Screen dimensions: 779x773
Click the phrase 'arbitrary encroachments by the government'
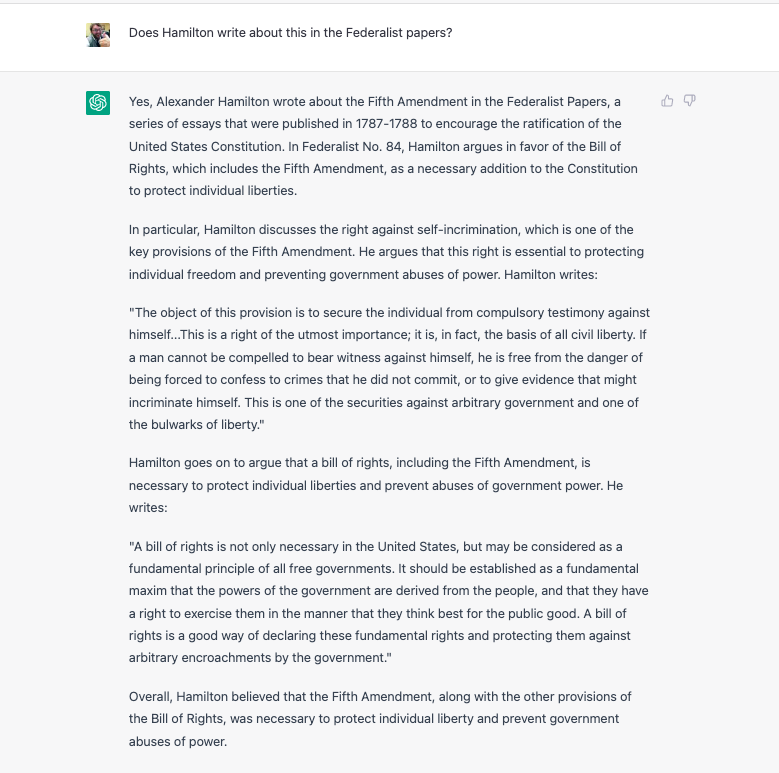(258, 658)
